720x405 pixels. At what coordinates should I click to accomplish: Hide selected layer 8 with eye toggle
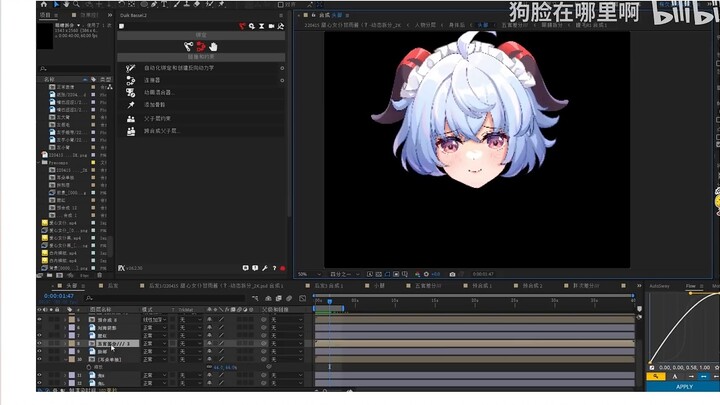pos(39,343)
